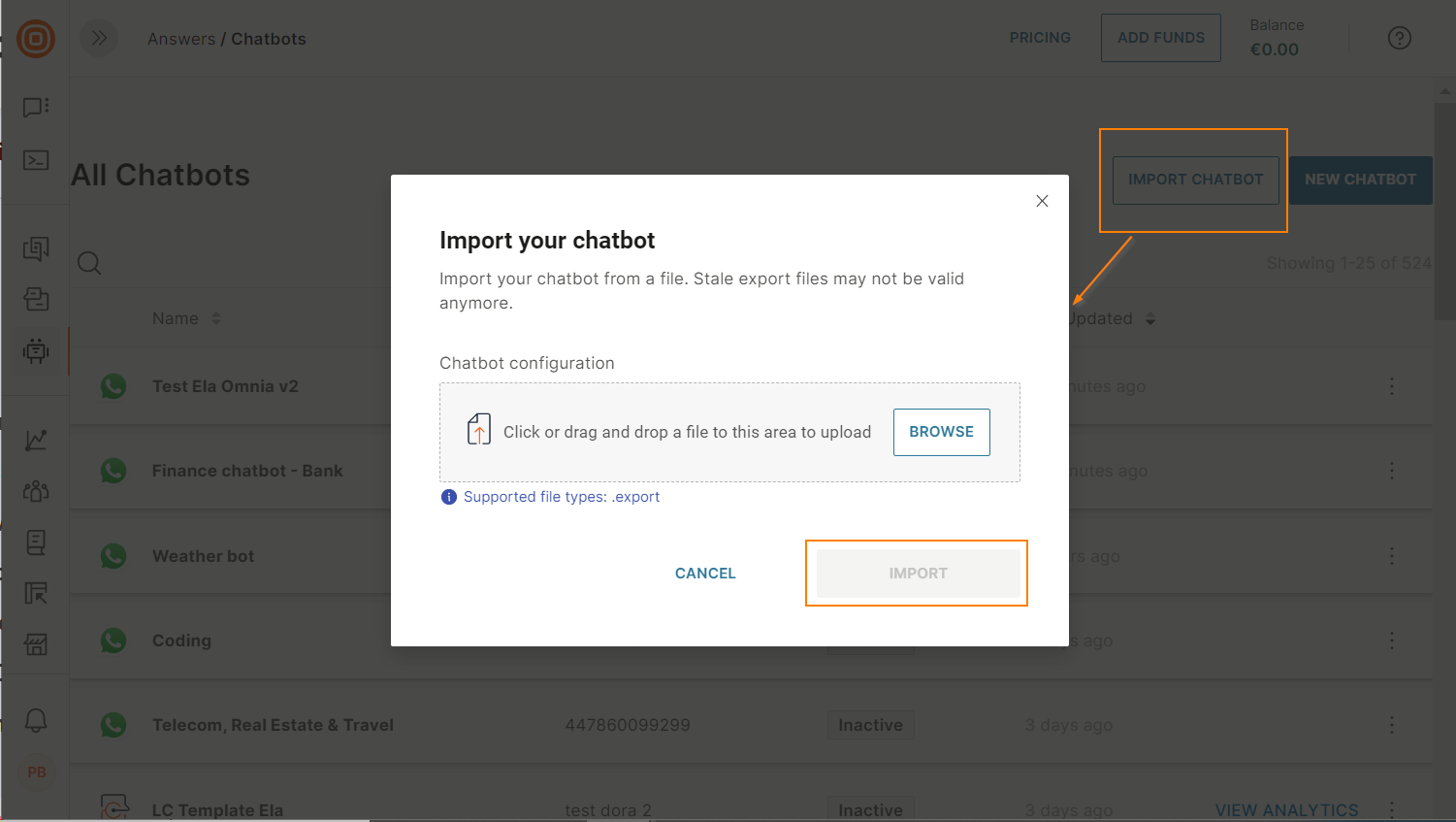
Task: Open the Pricing link
Action: [1040, 38]
